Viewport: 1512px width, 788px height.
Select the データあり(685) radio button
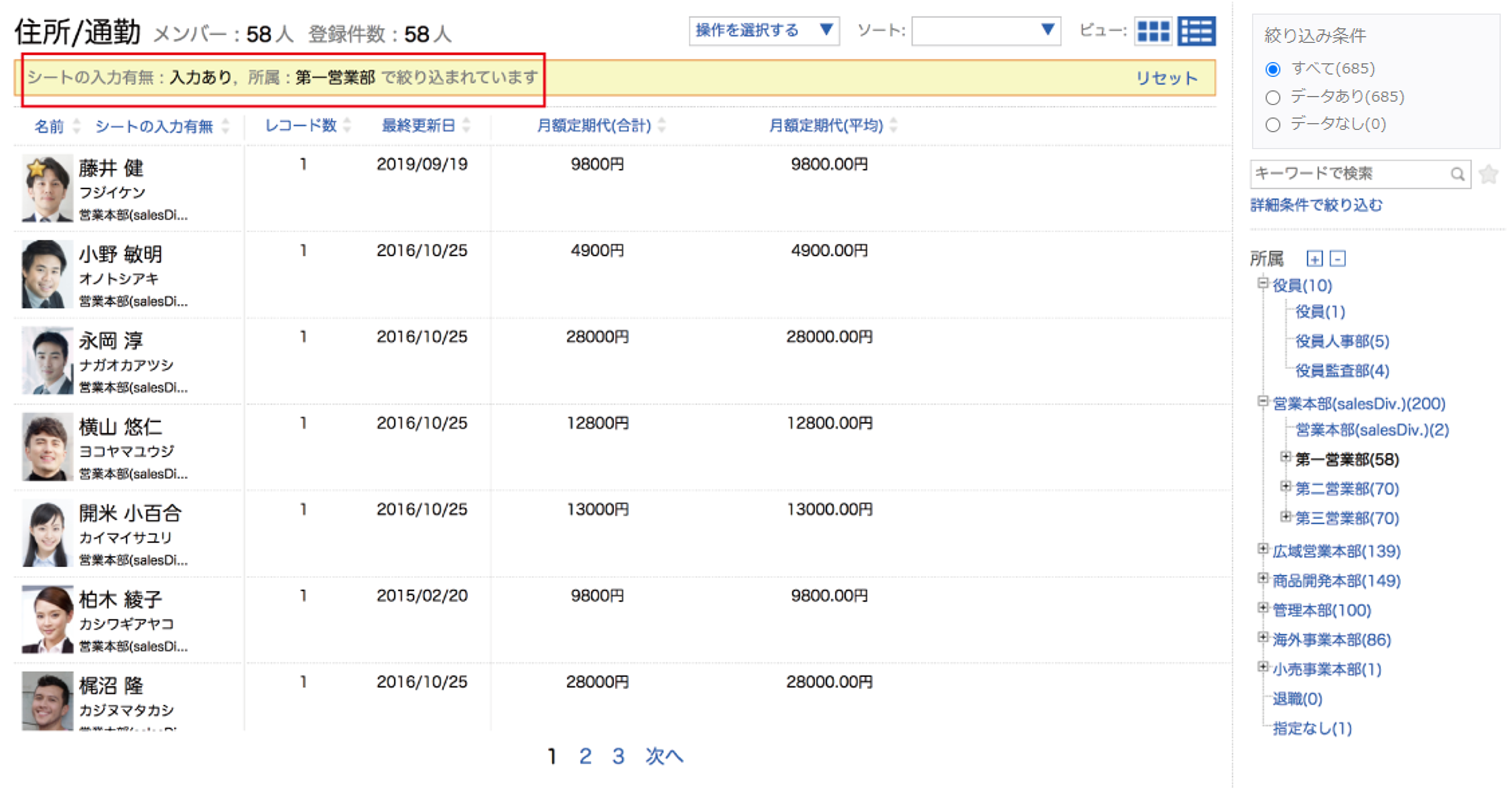point(1273,97)
